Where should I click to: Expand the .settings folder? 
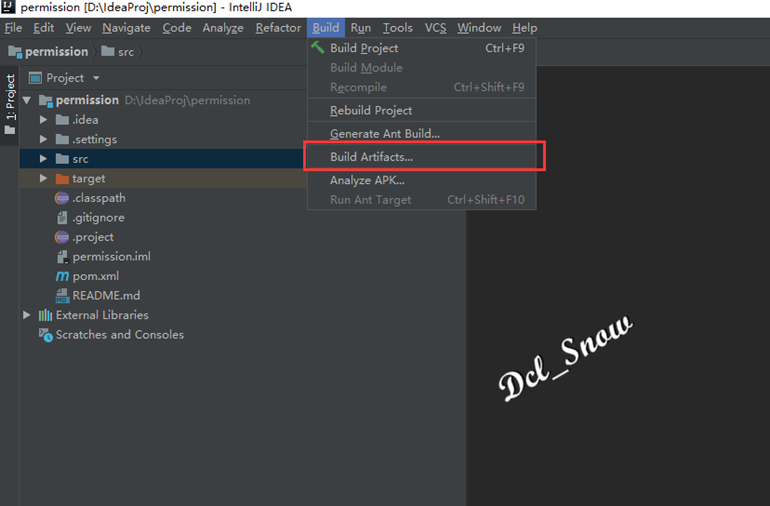pyautogui.click(x=43, y=139)
